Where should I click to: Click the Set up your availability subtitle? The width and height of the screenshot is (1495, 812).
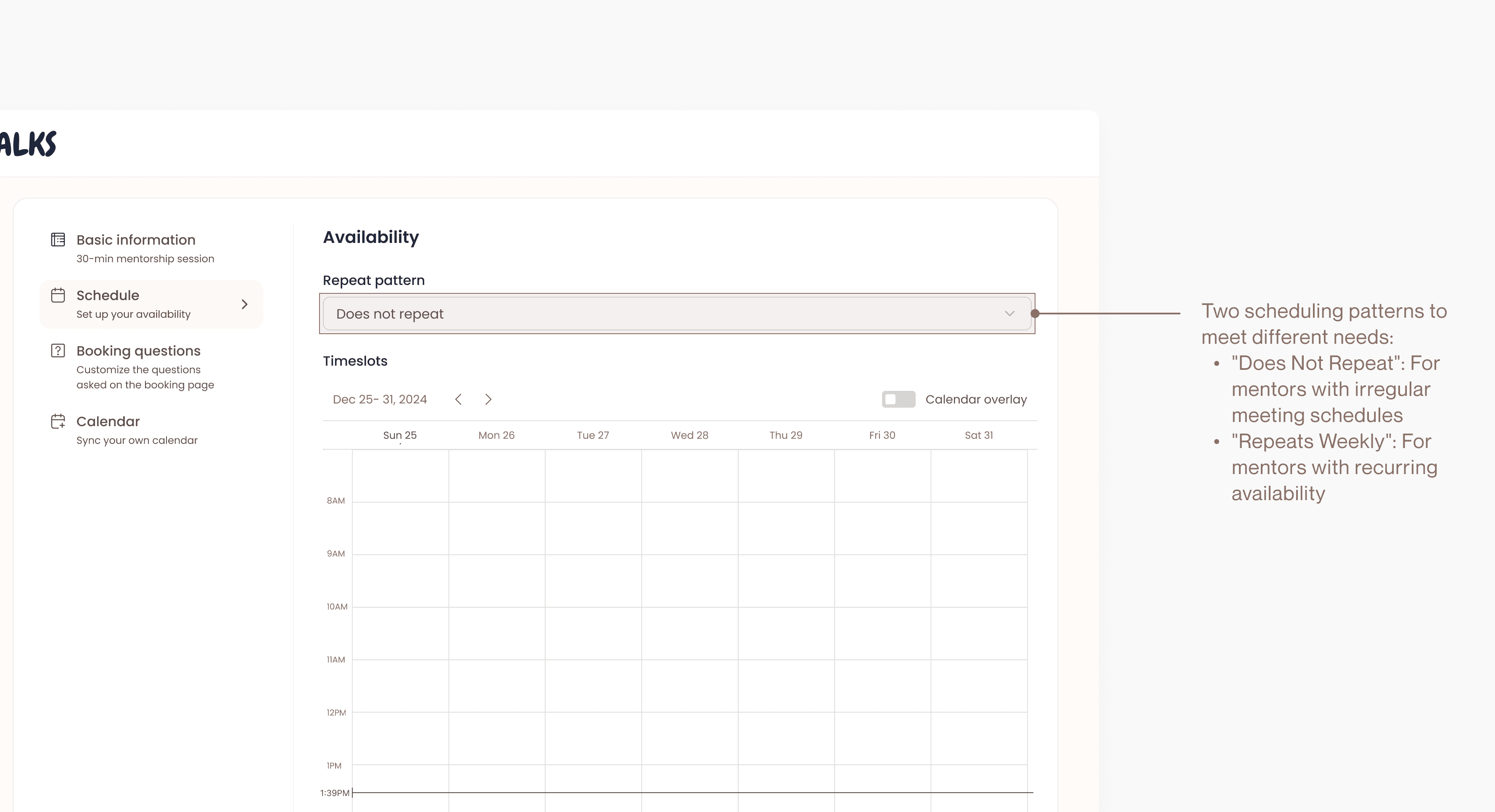[x=134, y=314]
